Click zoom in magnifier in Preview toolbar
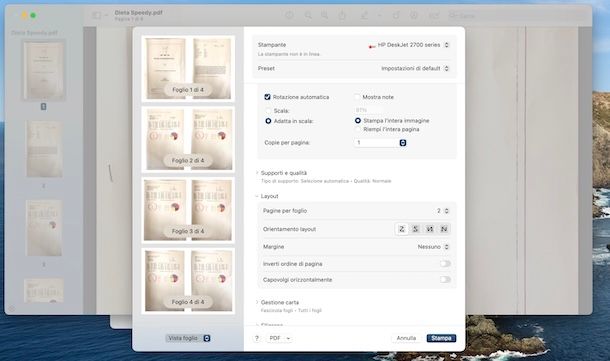Image resolution: width=610 pixels, height=361 pixels. 324,15
